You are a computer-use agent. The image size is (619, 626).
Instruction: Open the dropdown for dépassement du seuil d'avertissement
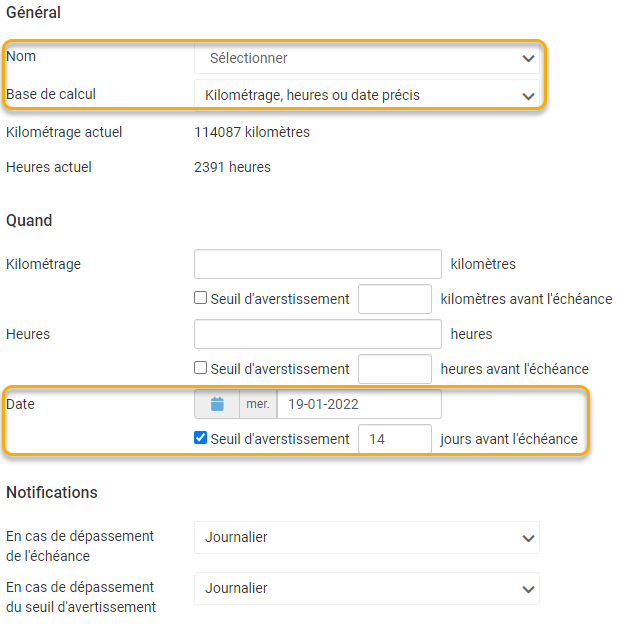[366, 588]
